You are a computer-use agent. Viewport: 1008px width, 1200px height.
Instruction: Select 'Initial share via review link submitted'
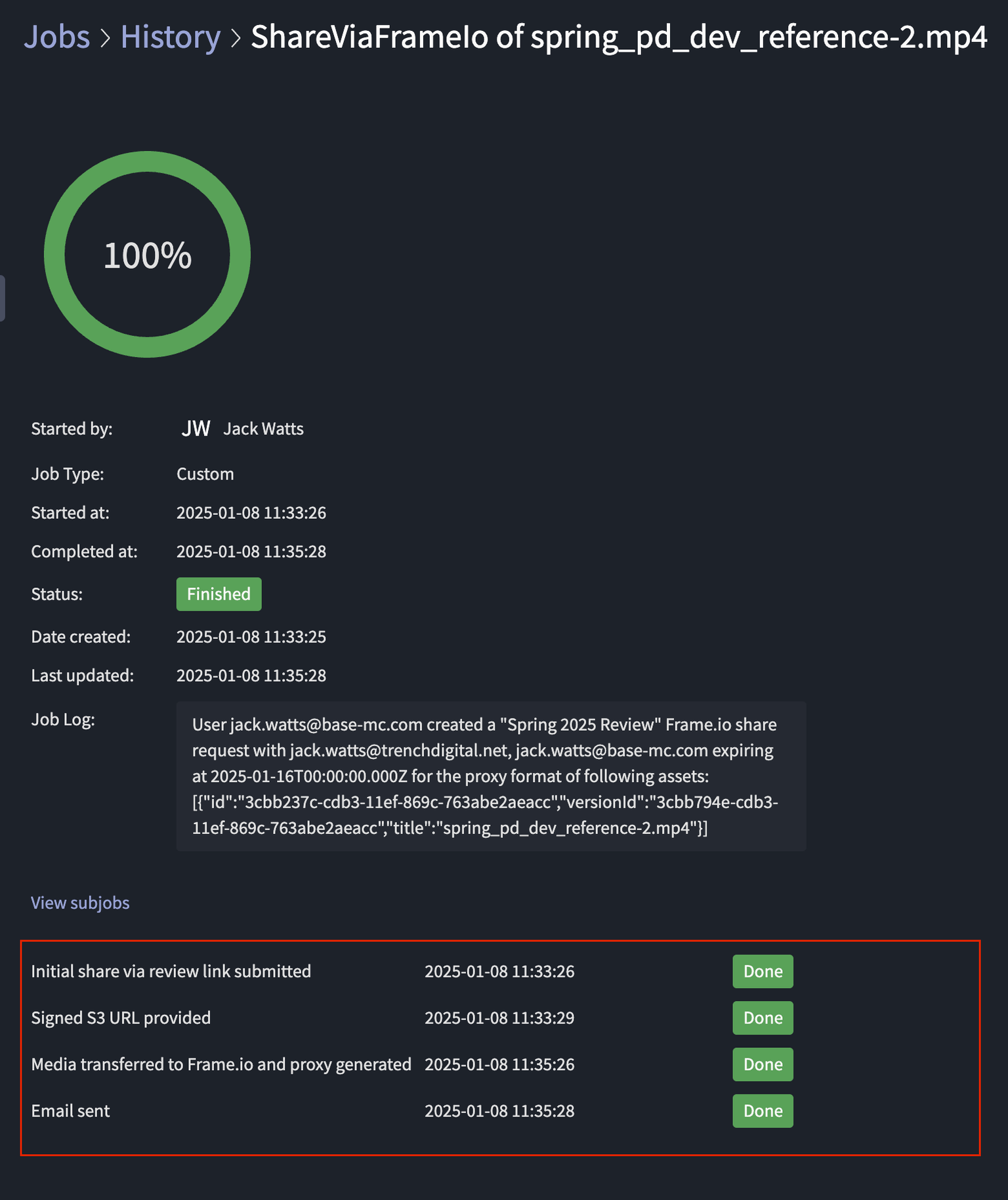tap(171, 971)
